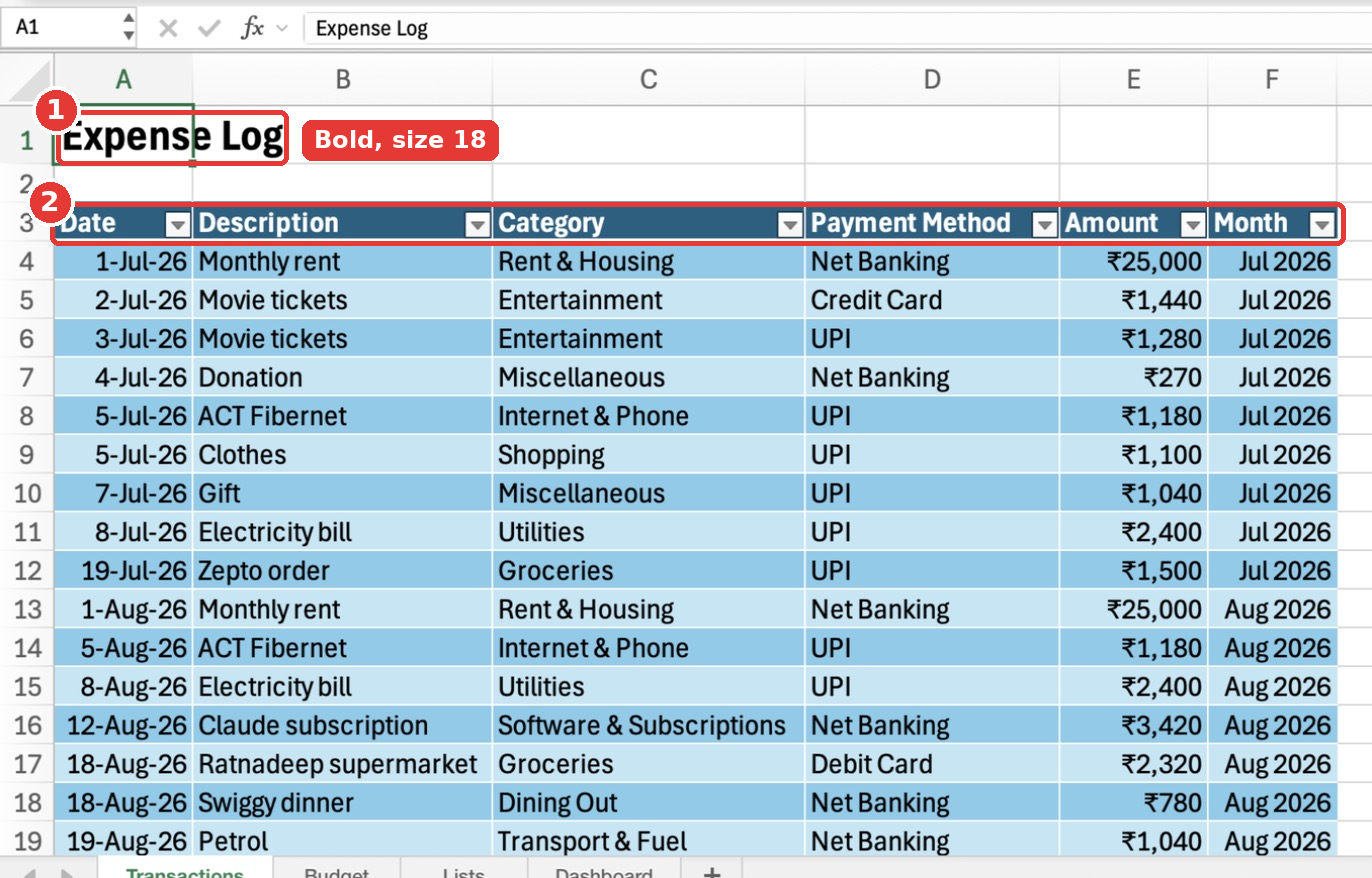Open the Insert Function fx dialog
The width and height of the screenshot is (1372, 878).
(252, 28)
